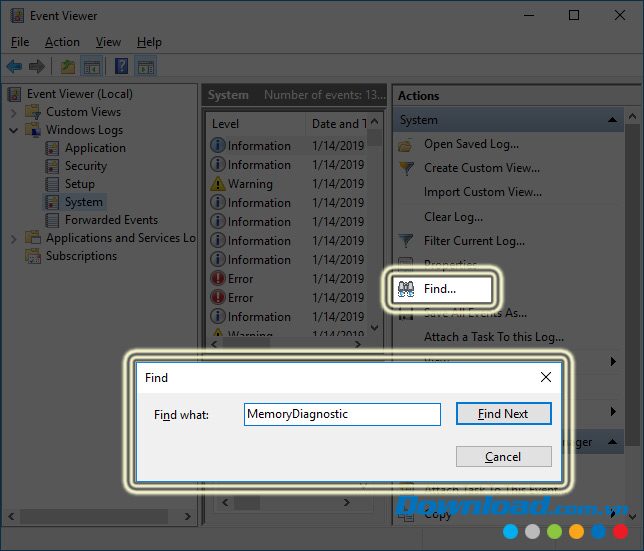Open the Security log
Image resolution: width=644 pixels, height=551 pixels.
(86, 166)
